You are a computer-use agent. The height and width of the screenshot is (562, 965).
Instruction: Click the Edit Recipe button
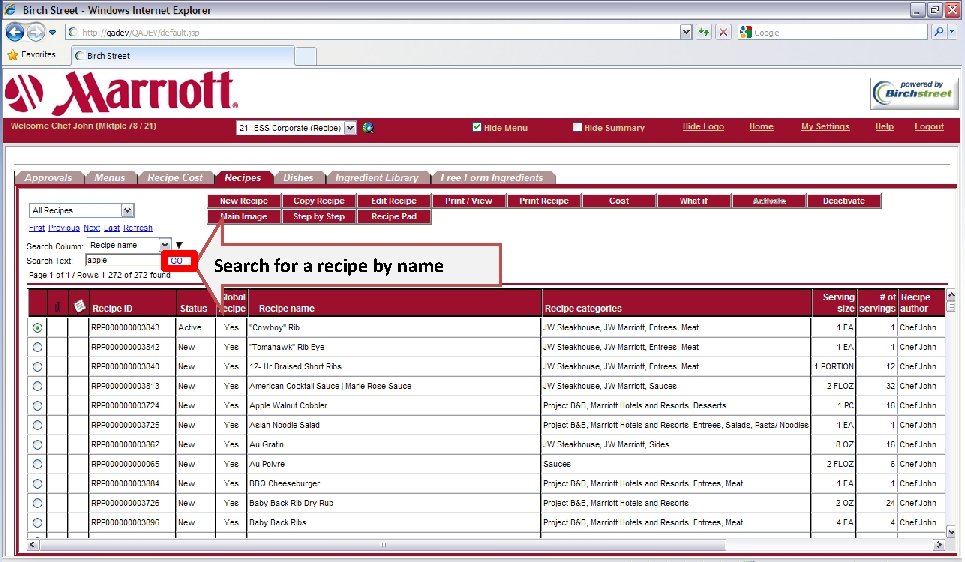(394, 201)
